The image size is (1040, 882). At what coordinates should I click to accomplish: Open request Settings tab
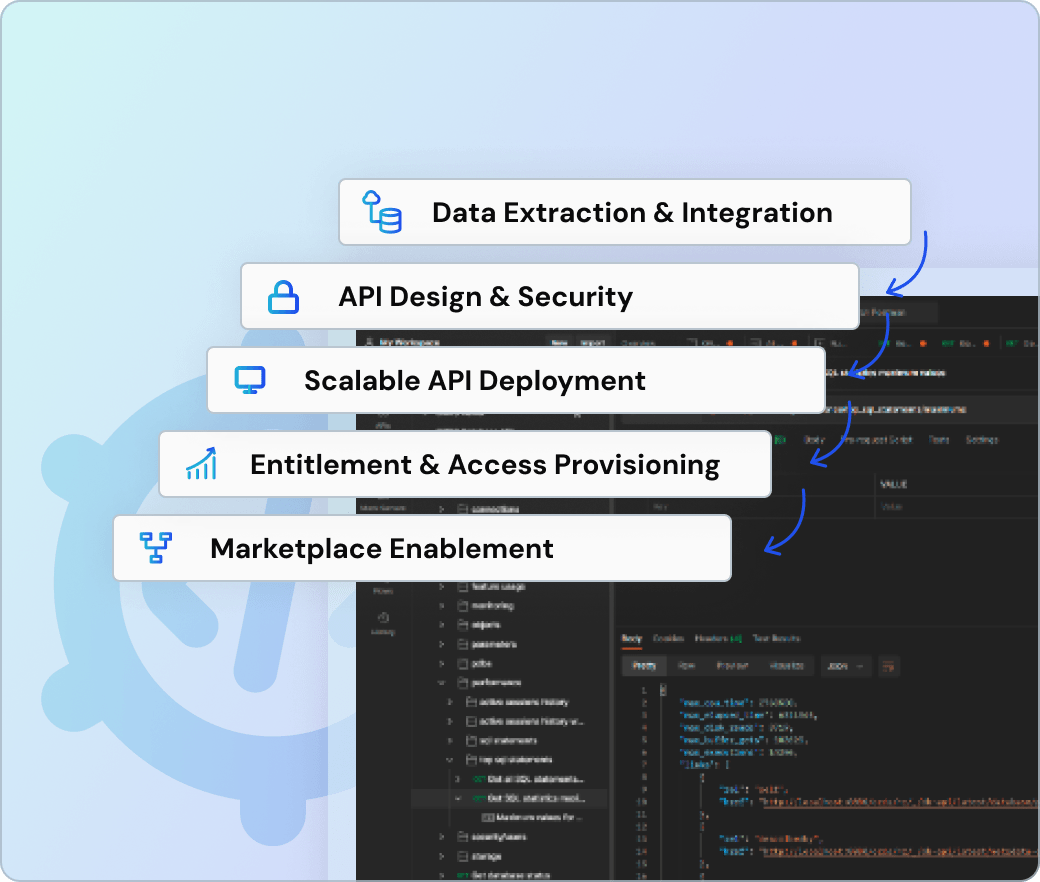982,440
